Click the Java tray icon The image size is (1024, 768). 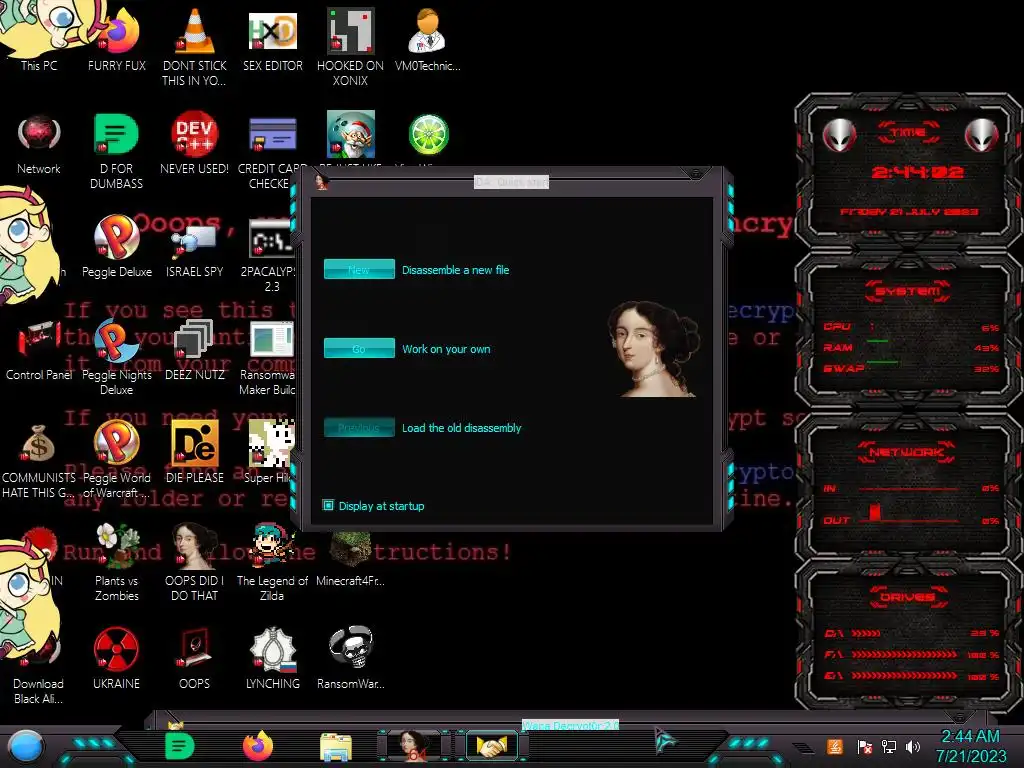coord(835,746)
